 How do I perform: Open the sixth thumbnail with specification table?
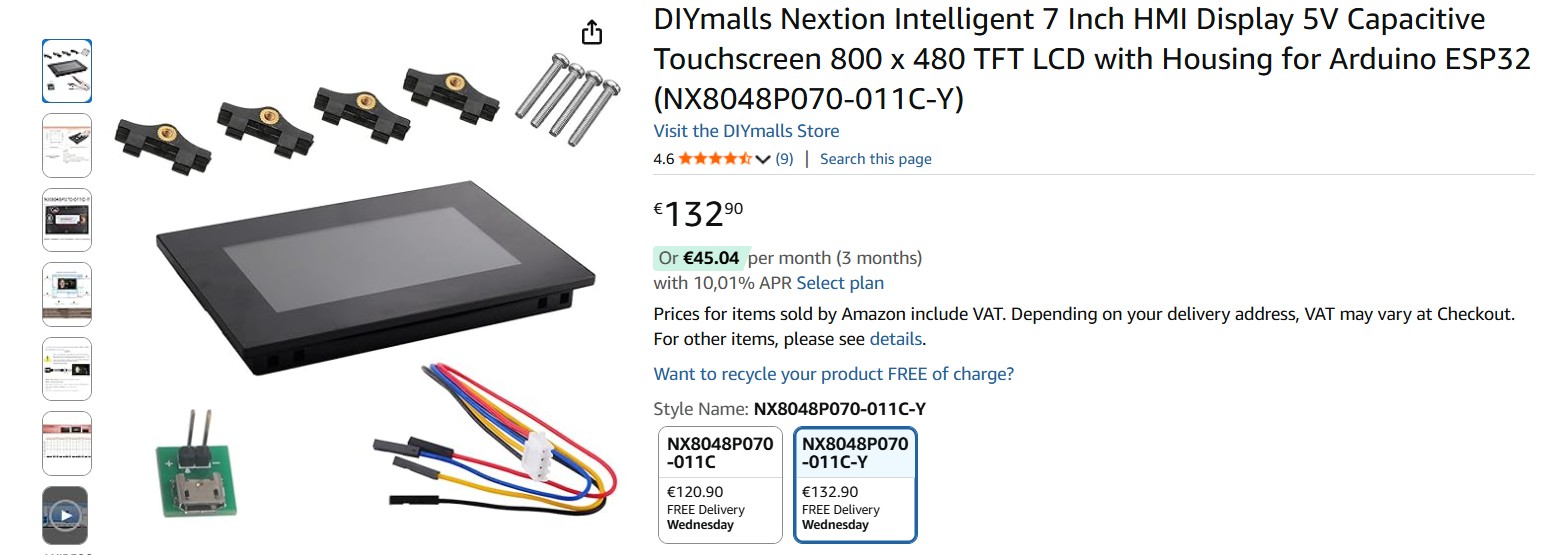tap(67, 443)
